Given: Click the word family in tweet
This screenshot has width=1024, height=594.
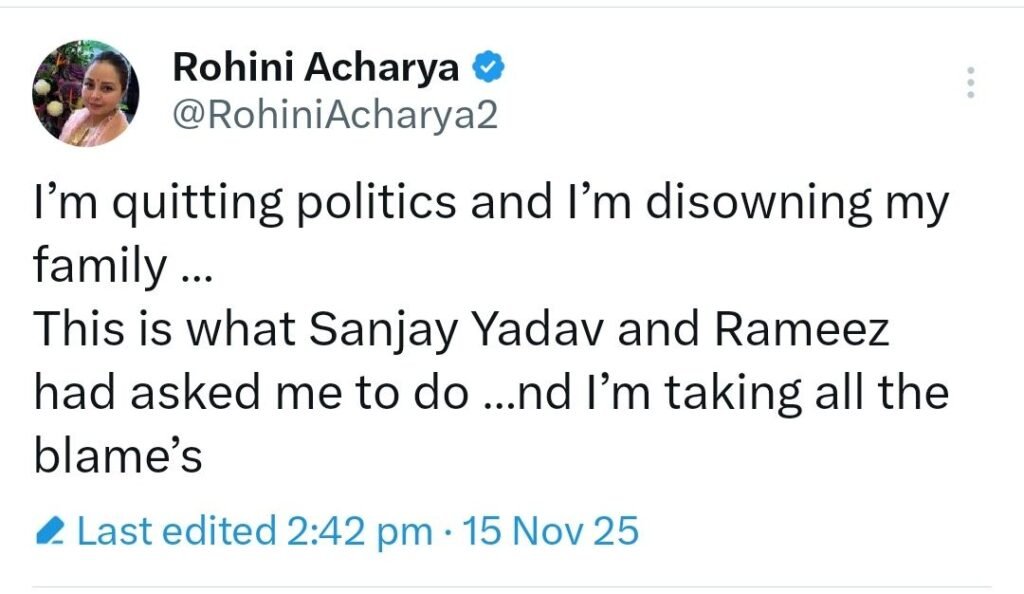Looking at the screenshot, I should click(98, 269).
